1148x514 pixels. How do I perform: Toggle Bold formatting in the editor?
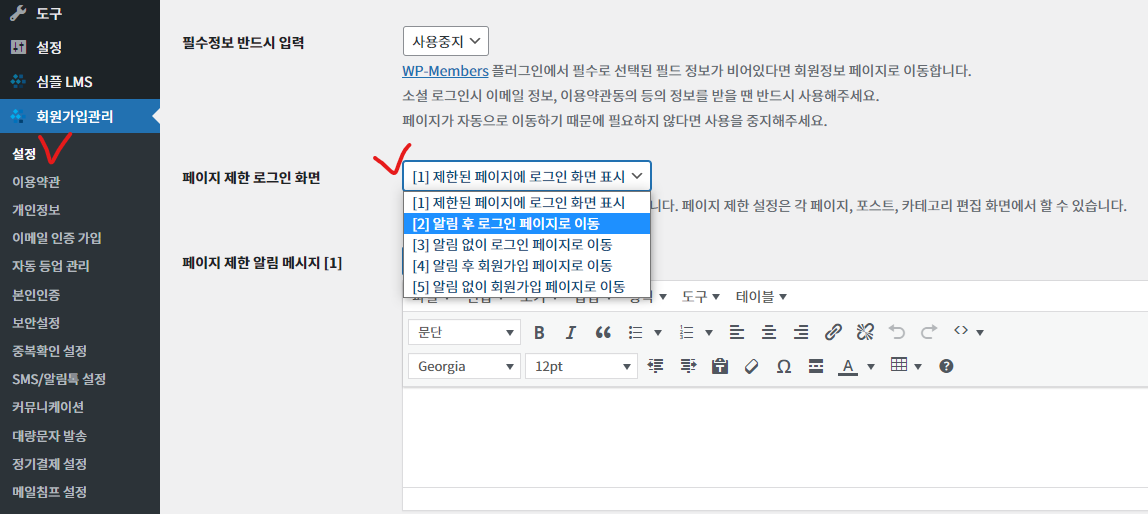540,332
